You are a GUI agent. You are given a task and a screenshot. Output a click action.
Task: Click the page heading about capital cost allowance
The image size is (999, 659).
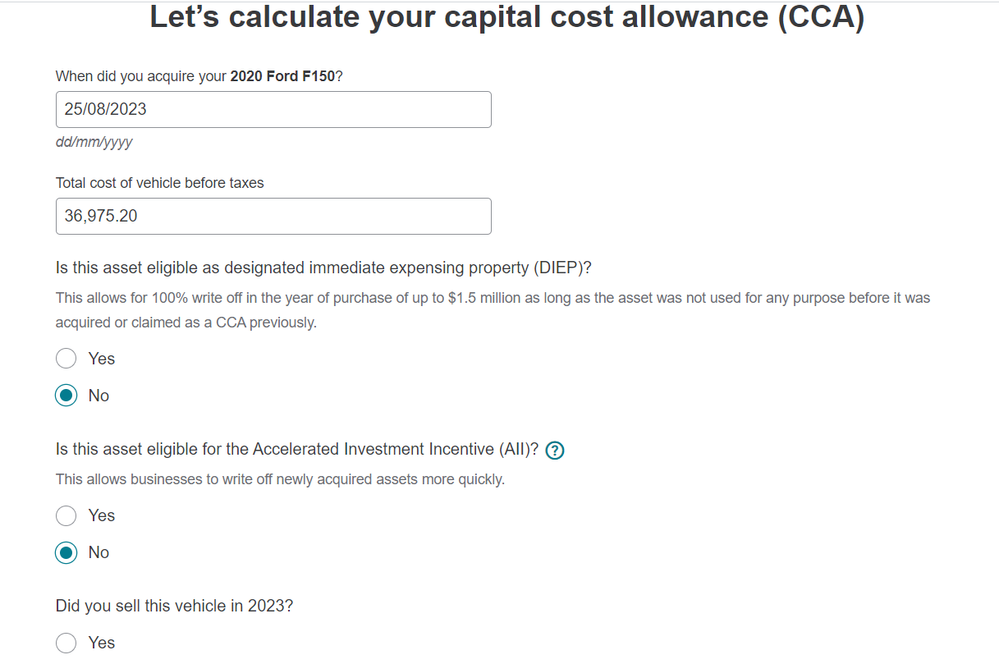point(507,17)
